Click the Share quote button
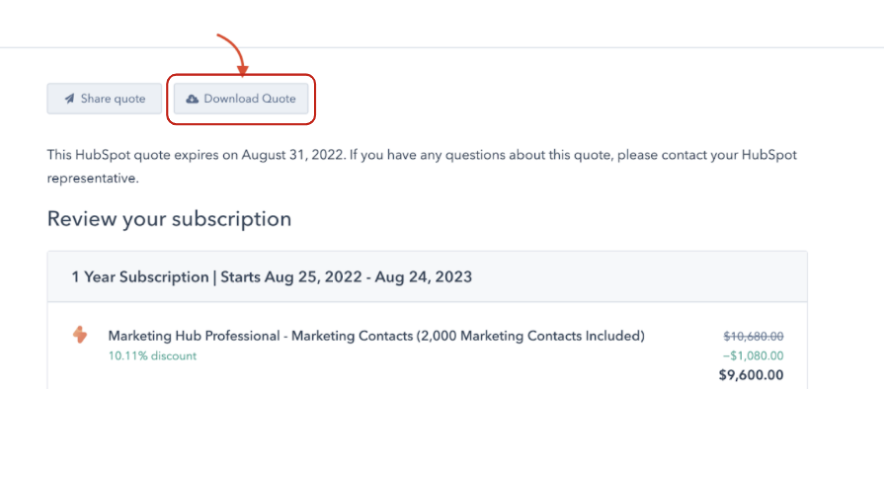Image resolution: width=890 pixels, height=494 pixels. pyautogui.click(x=104, y=99)
